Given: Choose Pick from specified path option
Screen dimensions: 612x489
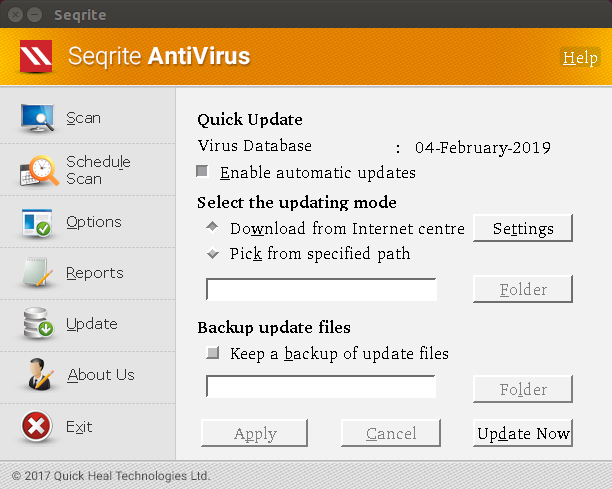Looking at the screenshot, I should (212, 254).
